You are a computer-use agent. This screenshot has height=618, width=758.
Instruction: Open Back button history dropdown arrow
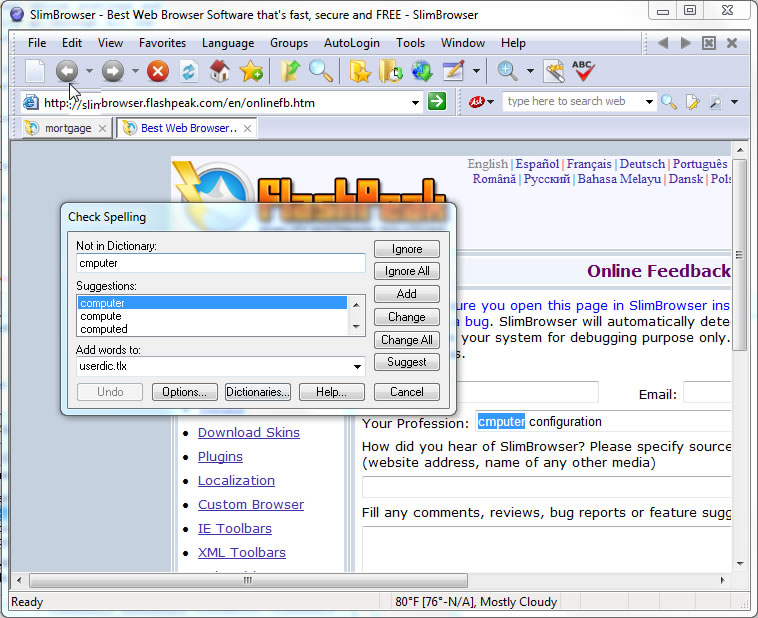(89, 71)
